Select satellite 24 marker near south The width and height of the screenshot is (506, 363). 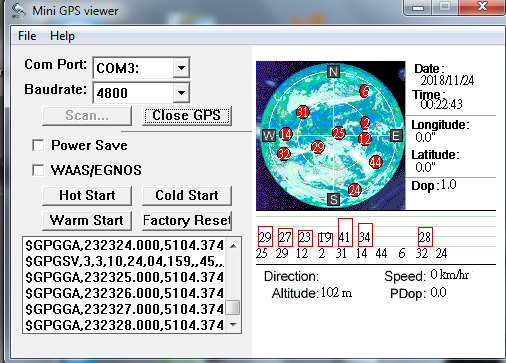[354, 190]
